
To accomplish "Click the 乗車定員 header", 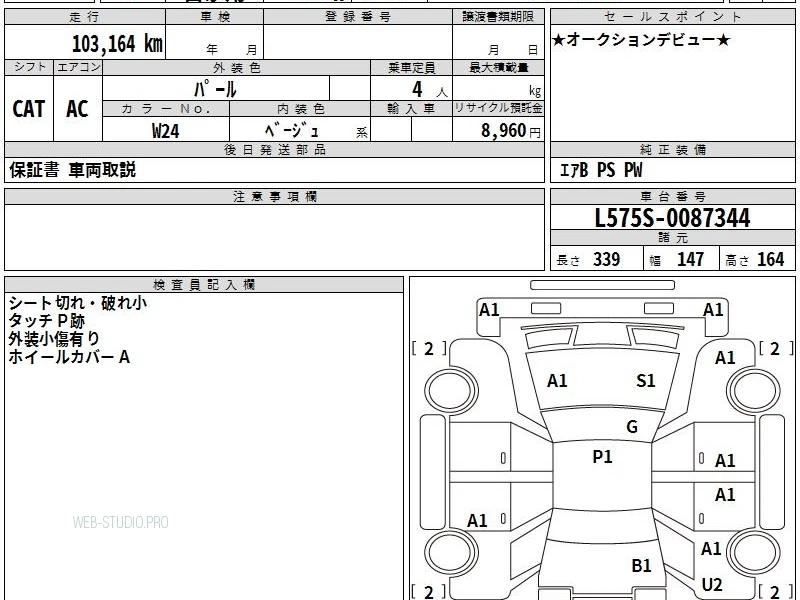I will (411, 67).
